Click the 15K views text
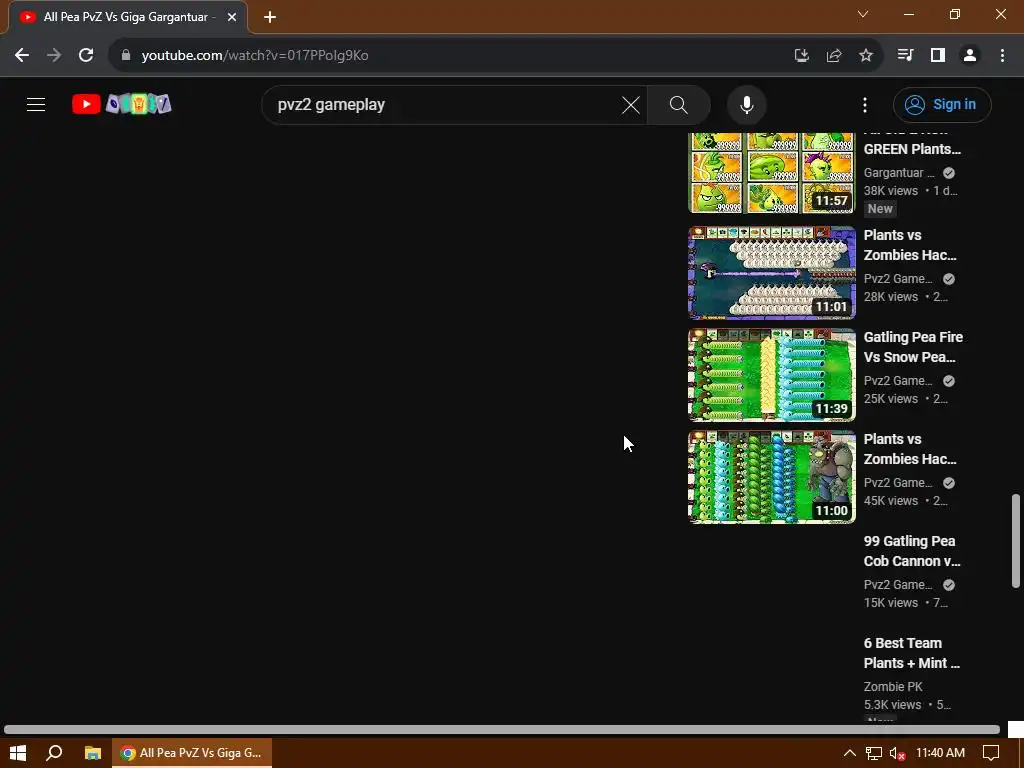The width and height of the screenshot is (1024, 768). (x=889, y=603)
